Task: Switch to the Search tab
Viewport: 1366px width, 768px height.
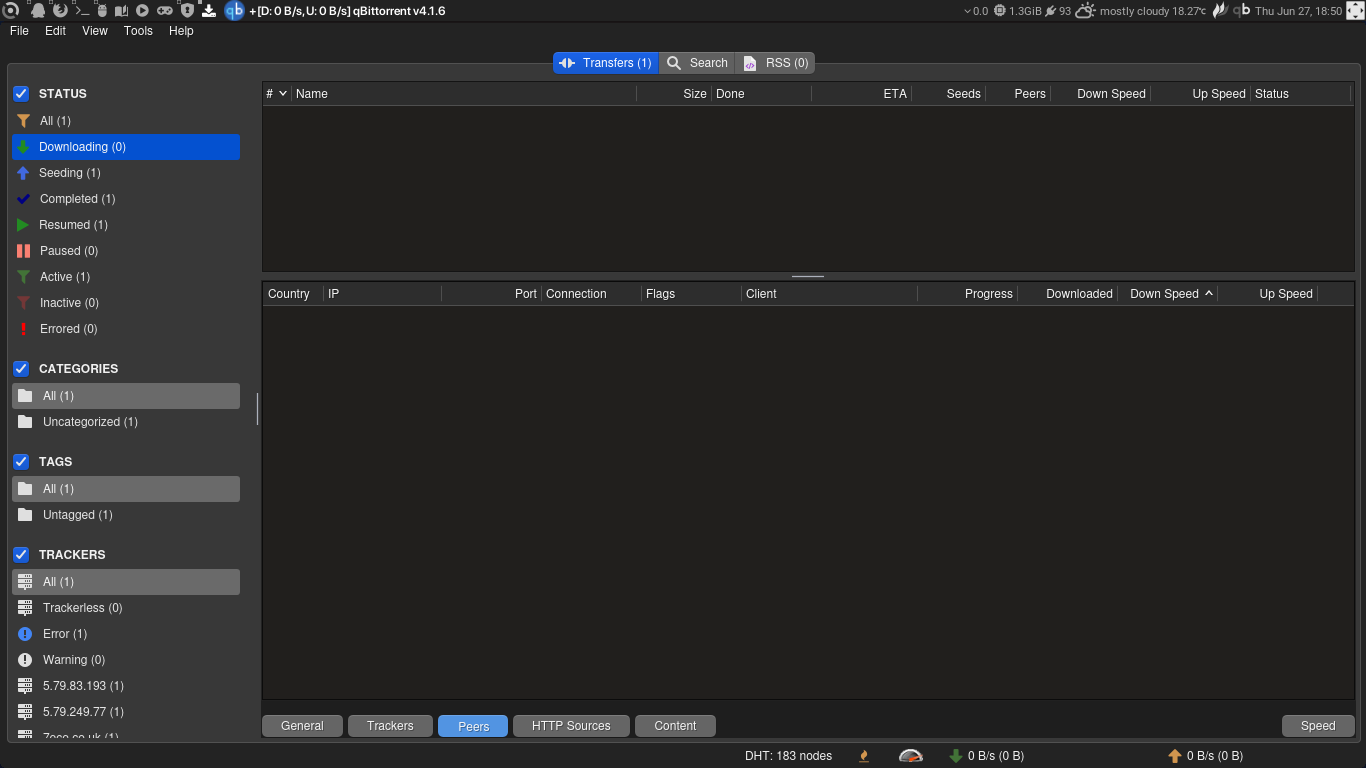Action: pyautogui.click(x=697, y=63)
